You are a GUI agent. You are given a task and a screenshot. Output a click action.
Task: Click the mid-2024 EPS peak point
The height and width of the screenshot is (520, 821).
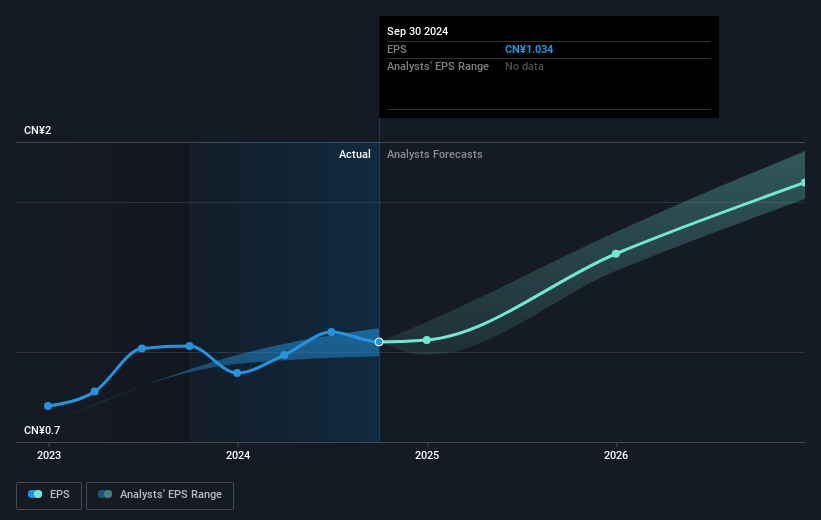click(x=331, y=332)
